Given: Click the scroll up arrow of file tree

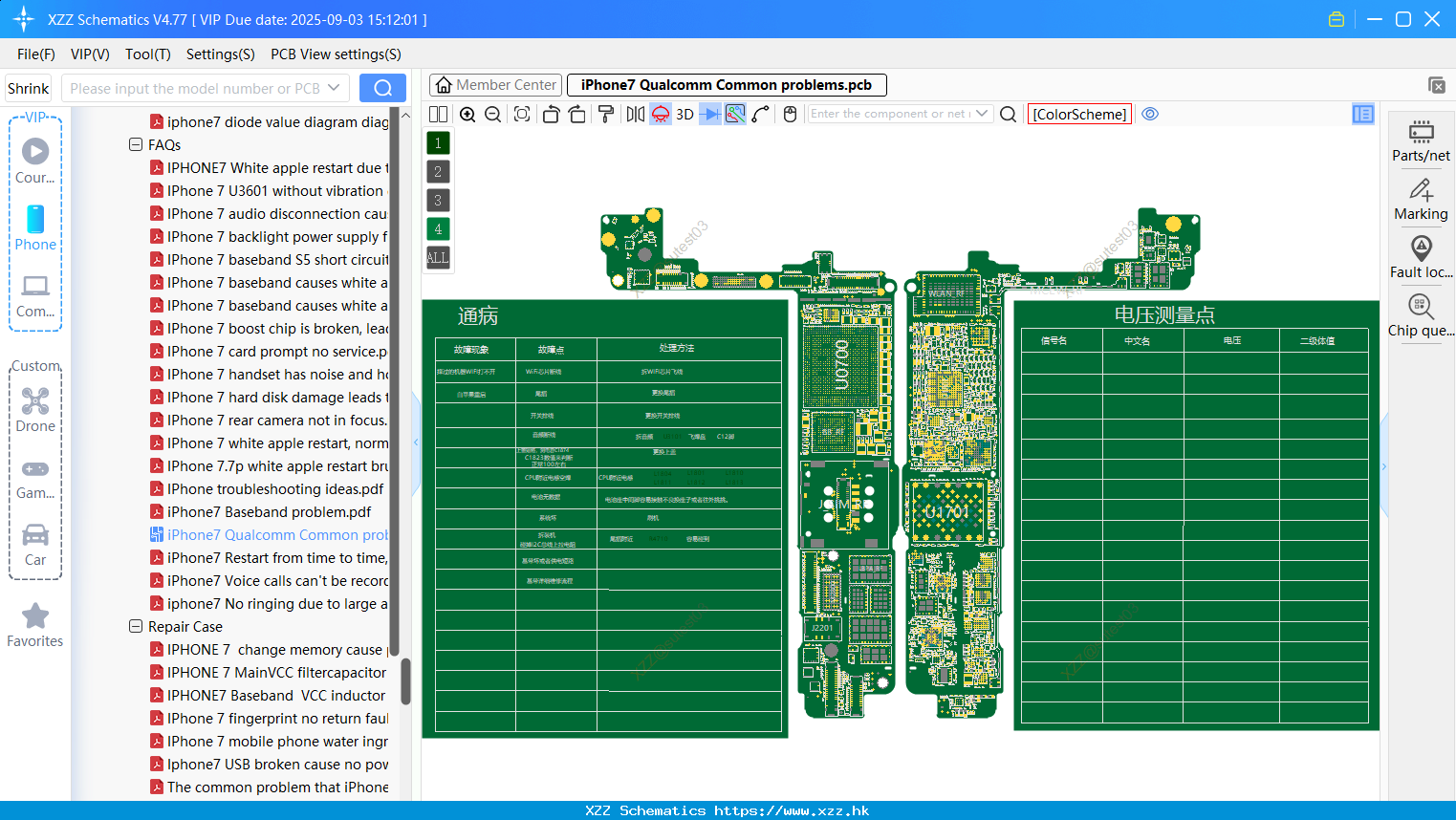Looking at the screenshot, I should tap(405, 116).
